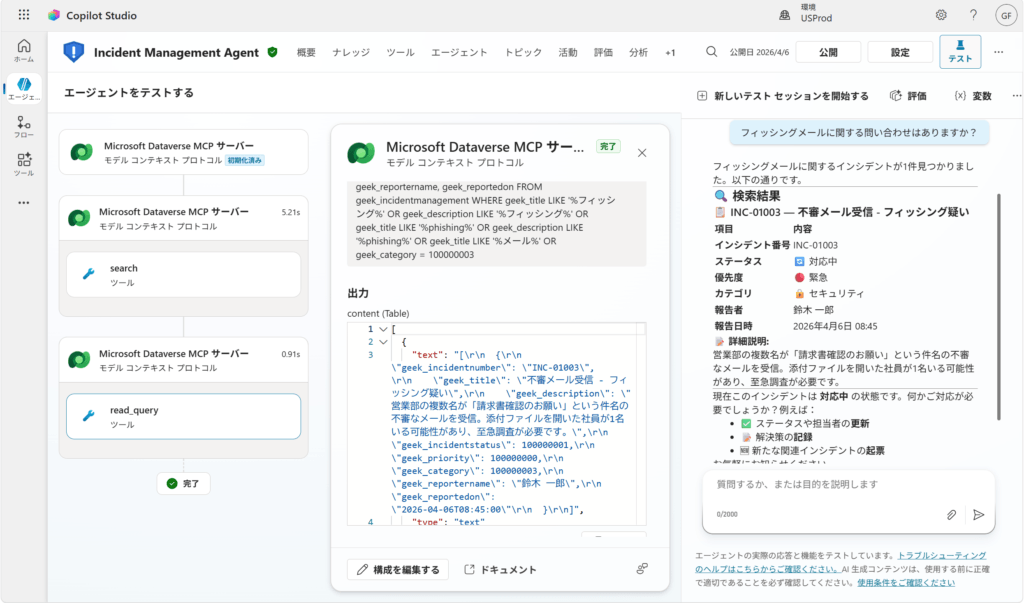The height and width of the screenshot is (603, 1024).
Task: Send the chat message with arrow icon
Action: (x=978, y=514)
